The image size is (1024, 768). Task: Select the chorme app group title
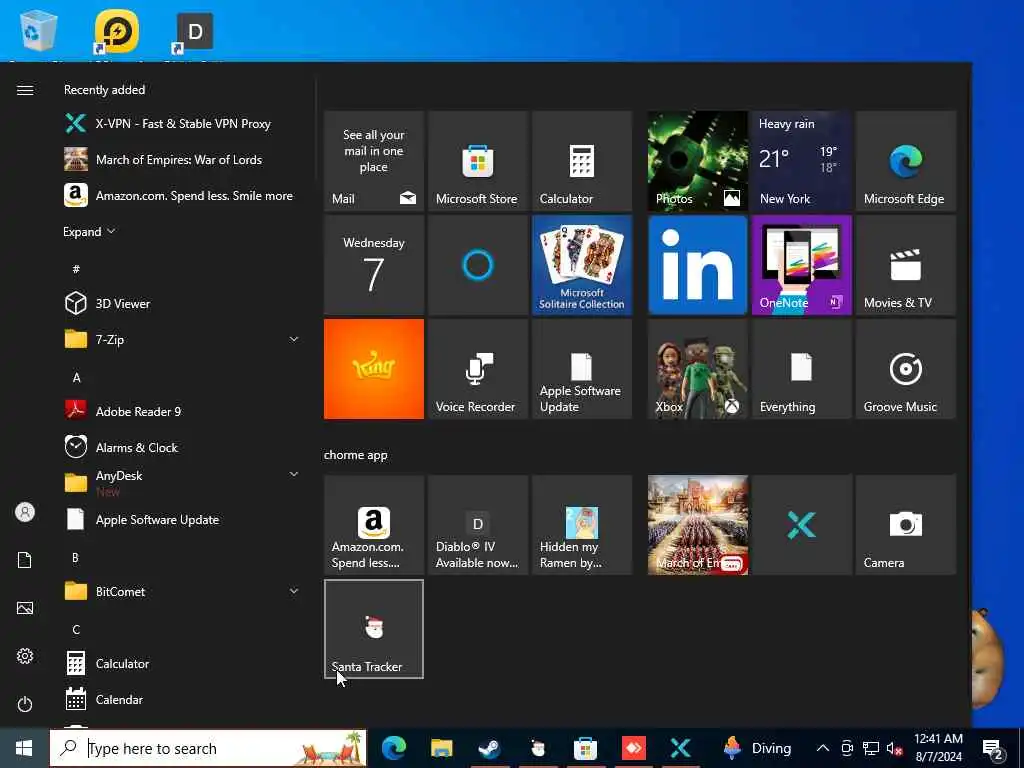click(356, 455)
